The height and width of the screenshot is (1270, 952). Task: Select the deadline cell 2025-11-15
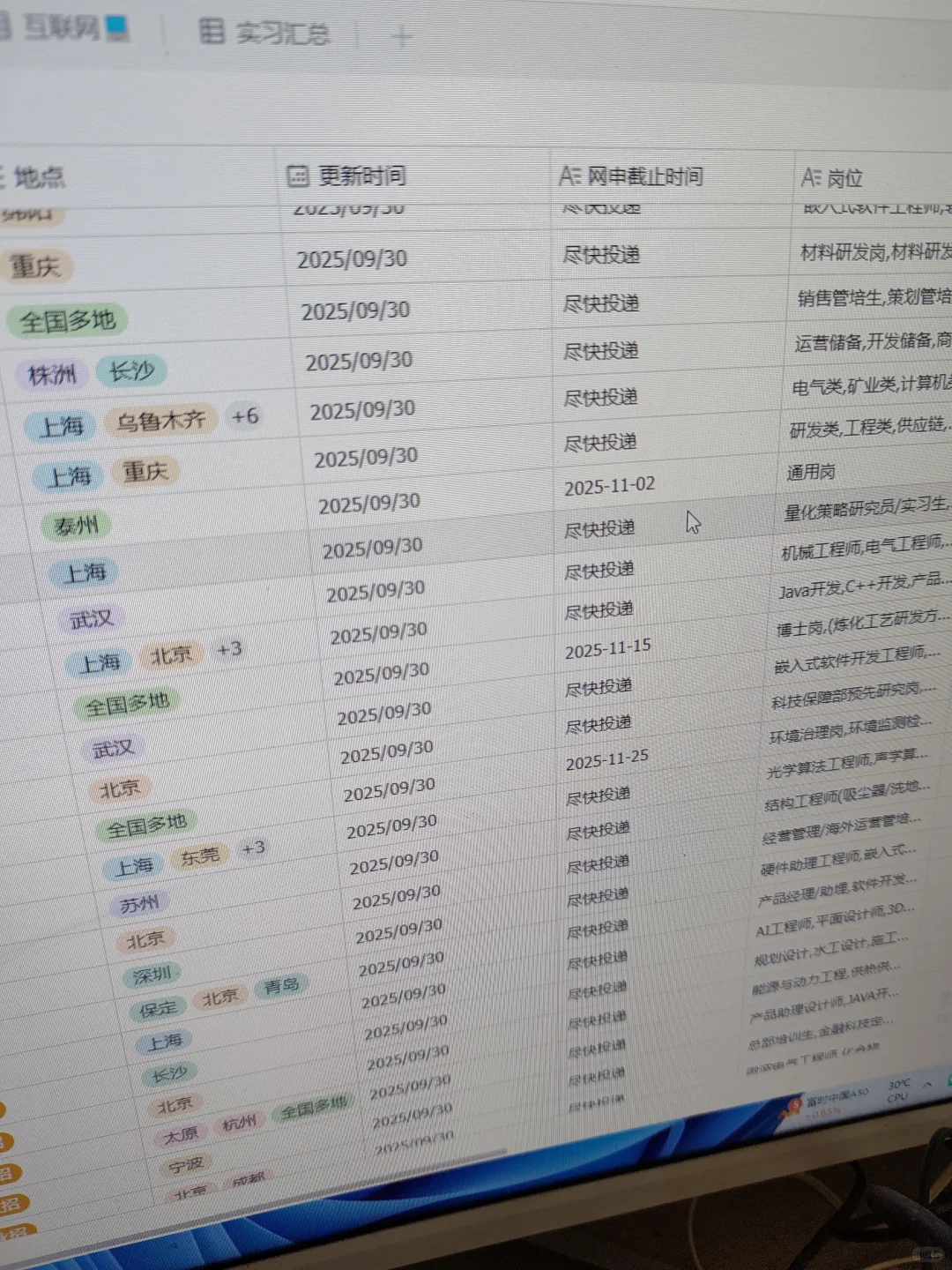click(x=607, y=650)
